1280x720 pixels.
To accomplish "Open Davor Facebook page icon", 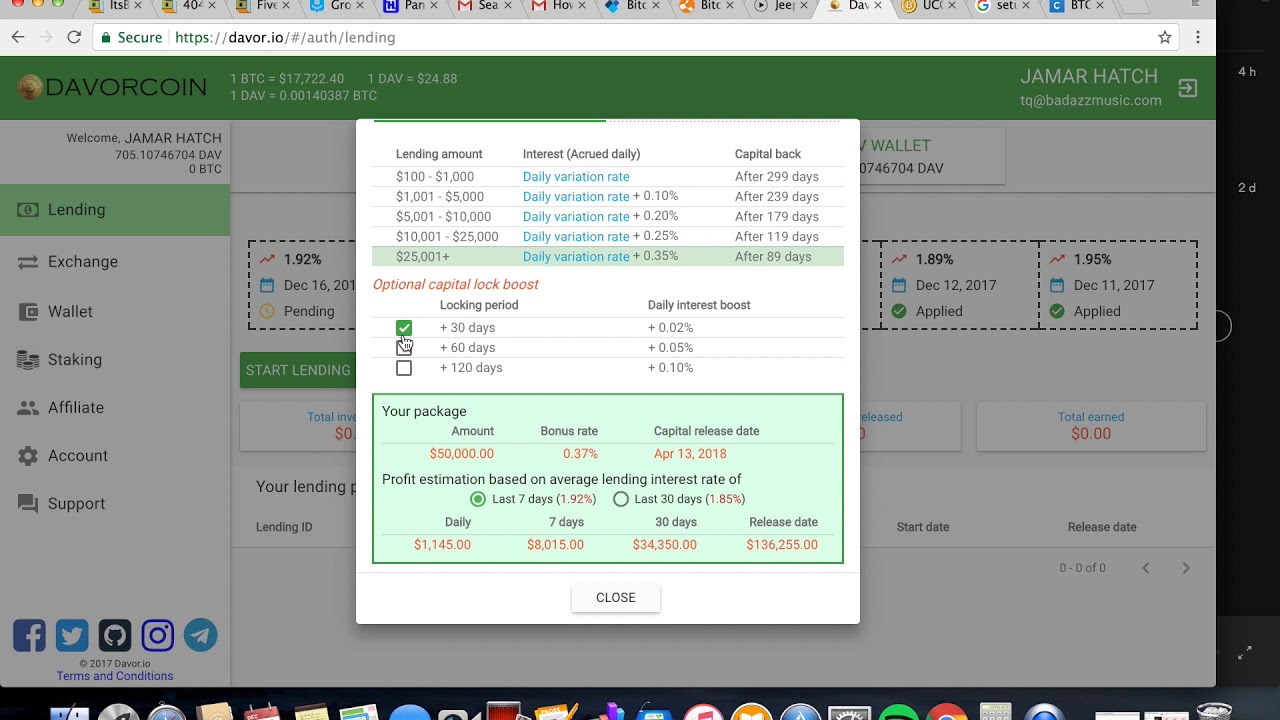I will (29, 635).
